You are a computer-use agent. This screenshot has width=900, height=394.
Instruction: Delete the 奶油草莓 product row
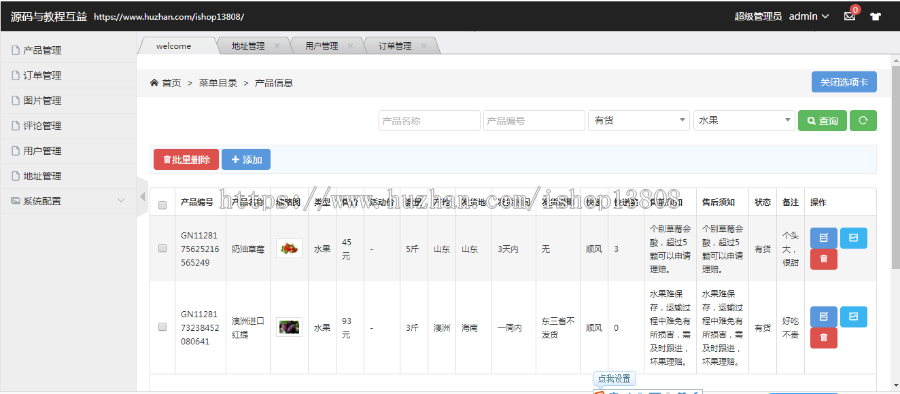point(824,260)
